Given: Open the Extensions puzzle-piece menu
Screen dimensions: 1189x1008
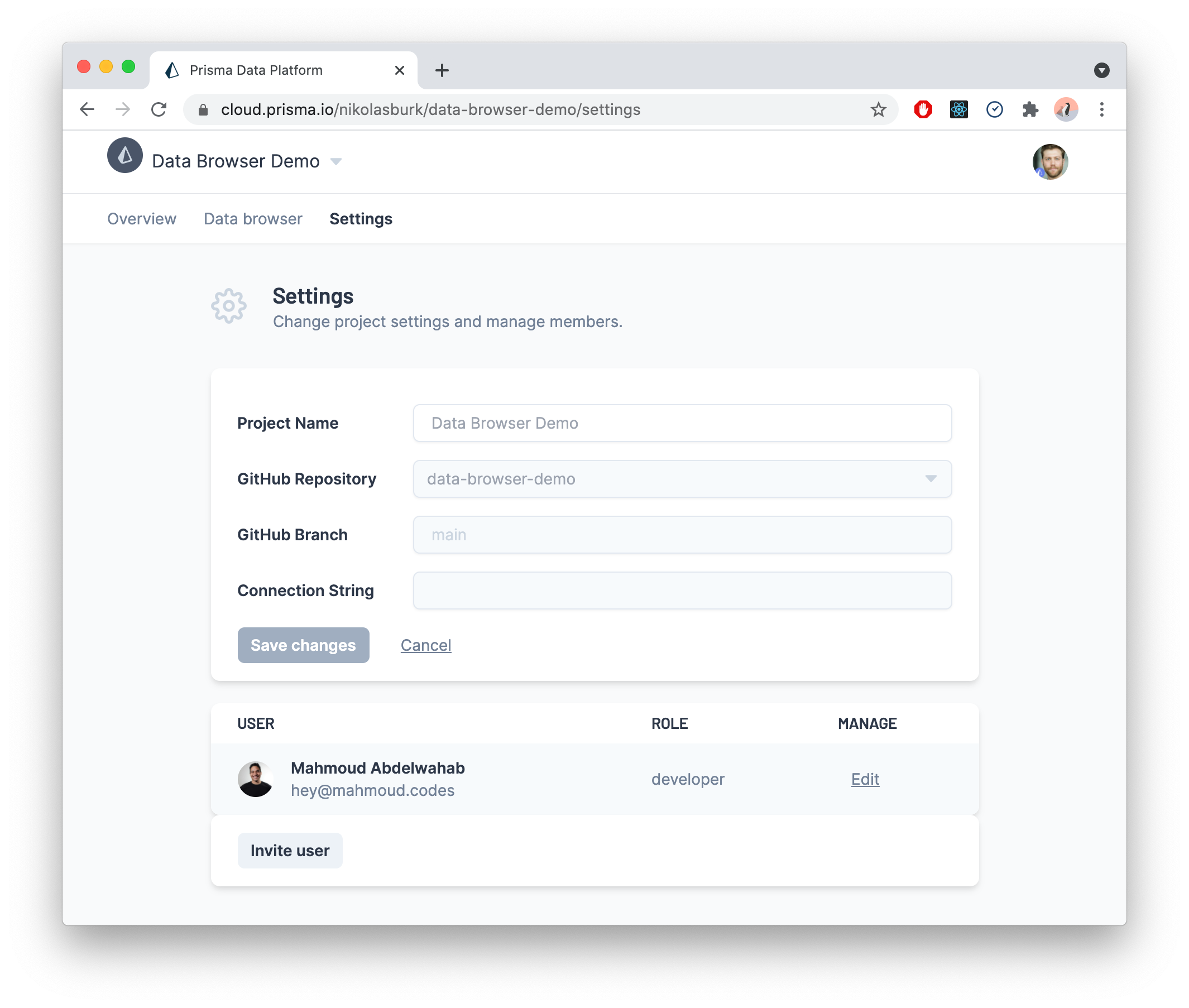Looking at the screenshot, I should point(1029,110).
